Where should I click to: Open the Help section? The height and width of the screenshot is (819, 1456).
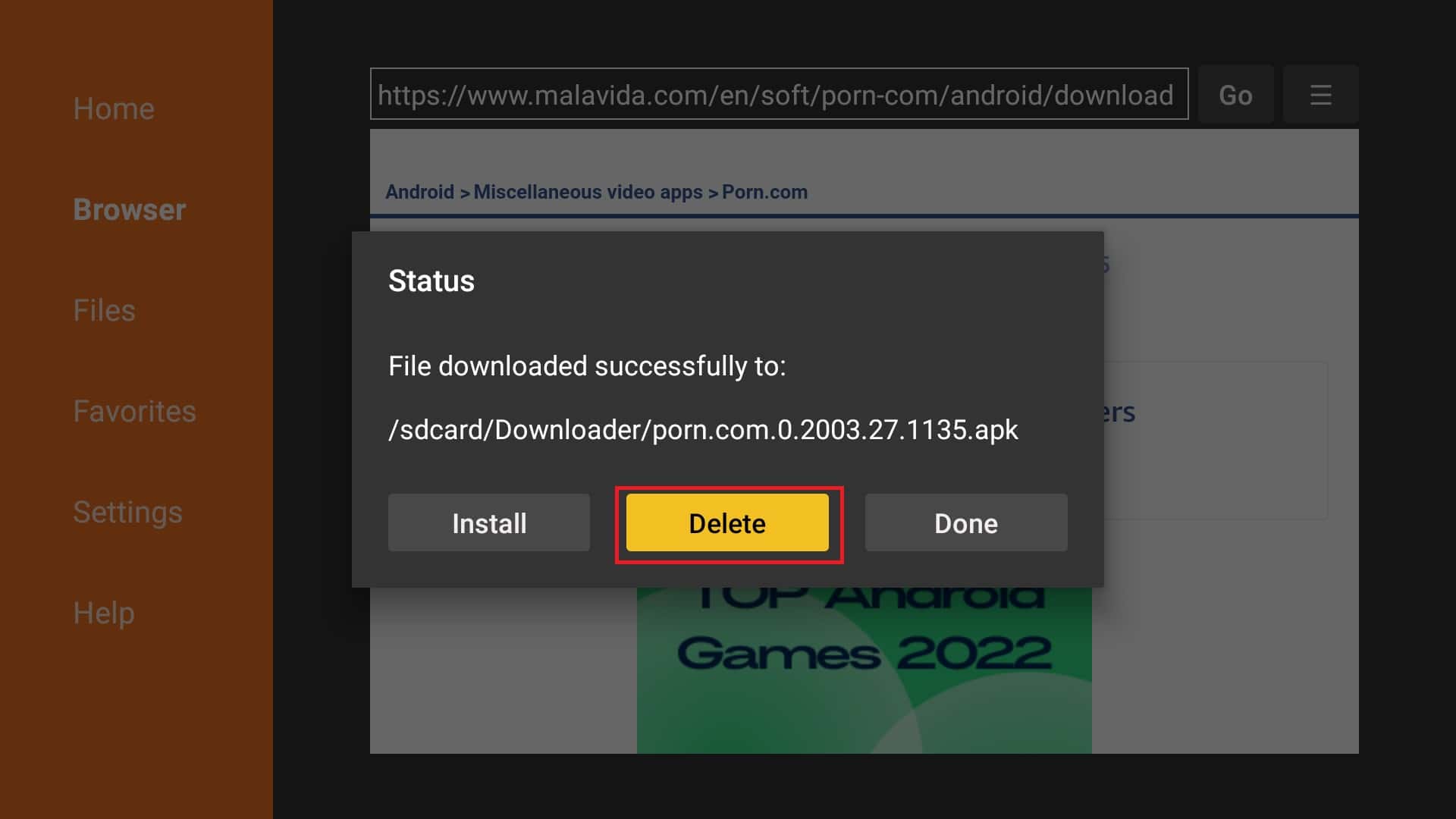tap(104, 613)
